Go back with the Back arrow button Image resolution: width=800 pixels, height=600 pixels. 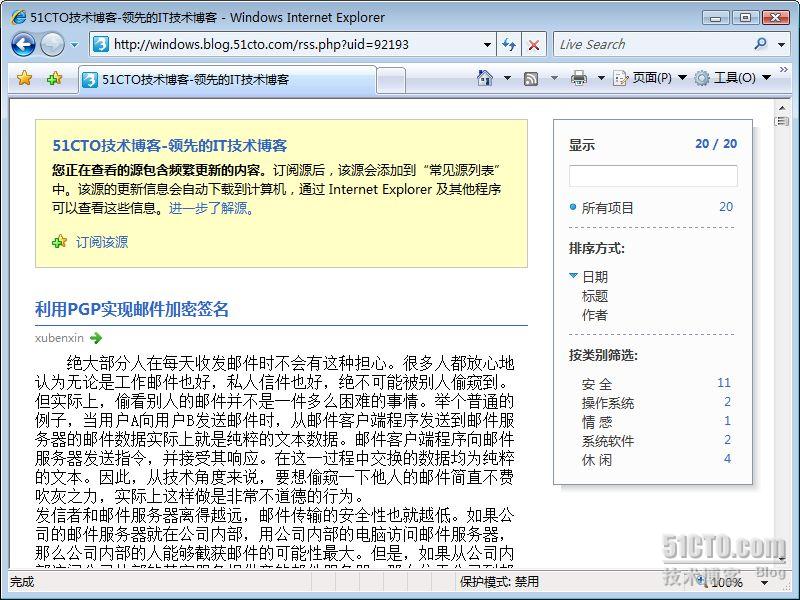[23, 44]
